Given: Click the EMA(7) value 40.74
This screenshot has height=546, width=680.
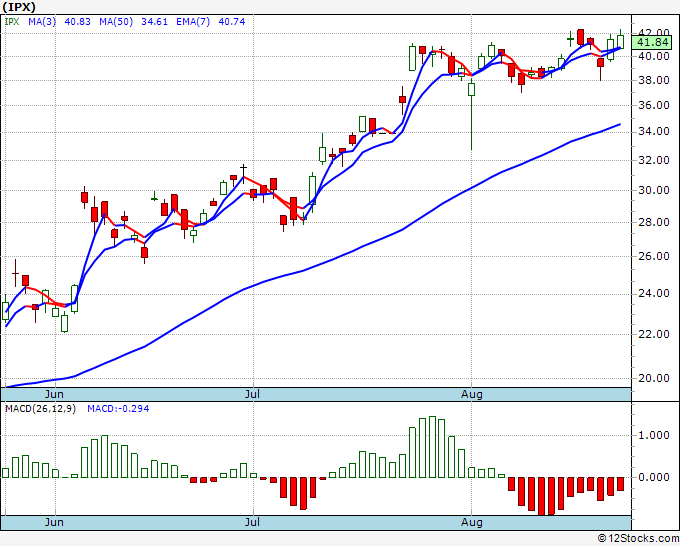Looking at the screenshot, I should tap(232, 22).
